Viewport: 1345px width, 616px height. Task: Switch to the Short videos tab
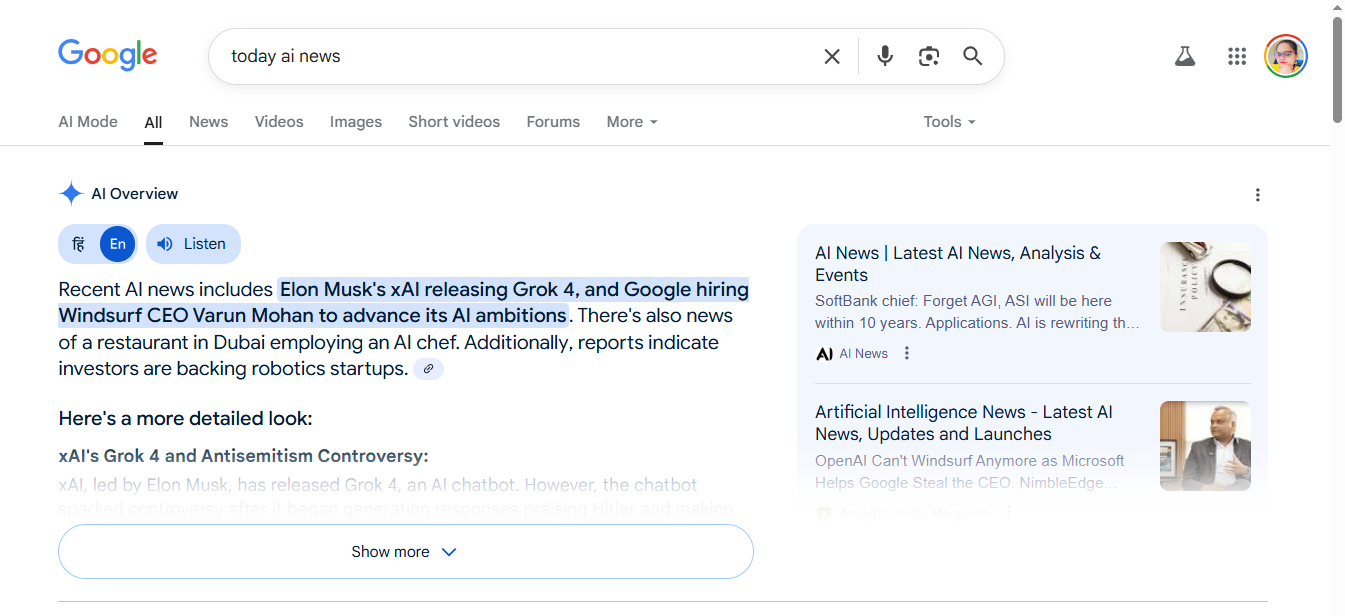click(454, 122)
